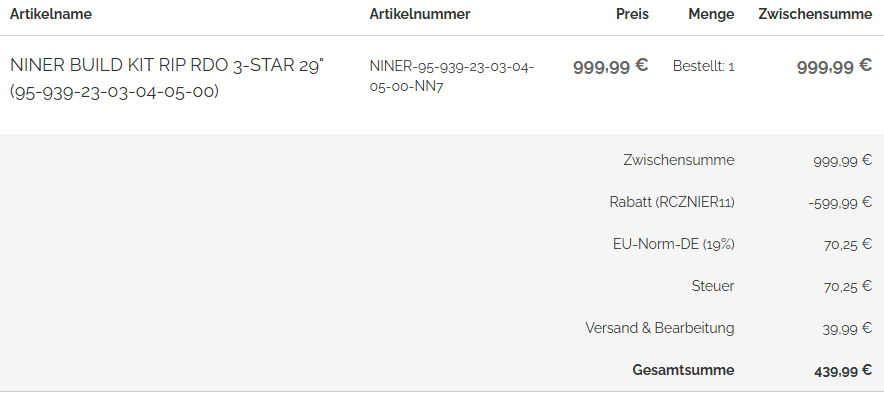Screen dimensions: 884x415
Task: Click the Menge column header
Action: click(x=711, y=14)
